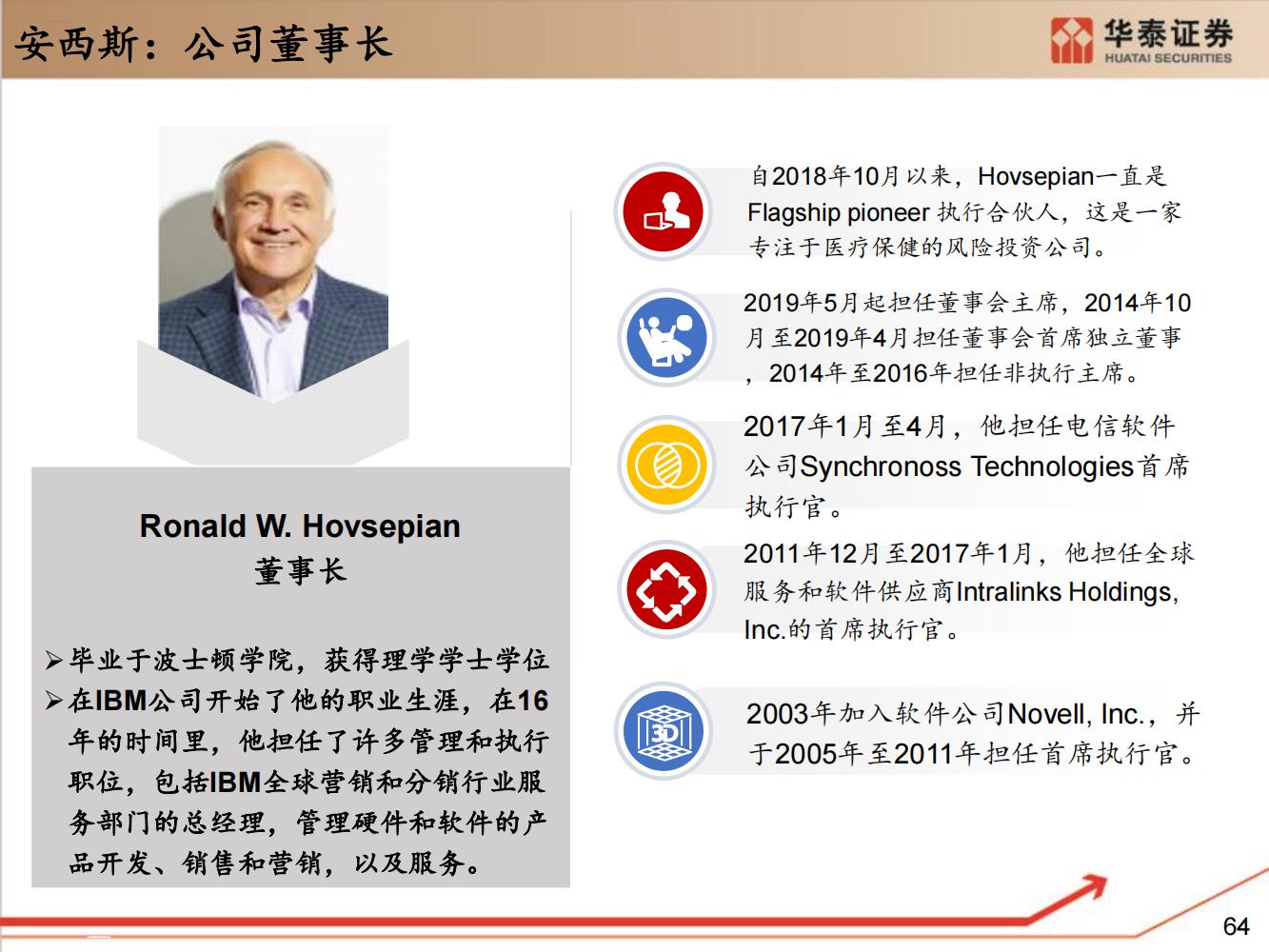The image size is (1269, 952).
Task: Click the HUATAI SECURITIES English caption
Action: (x=1168, y=58)
